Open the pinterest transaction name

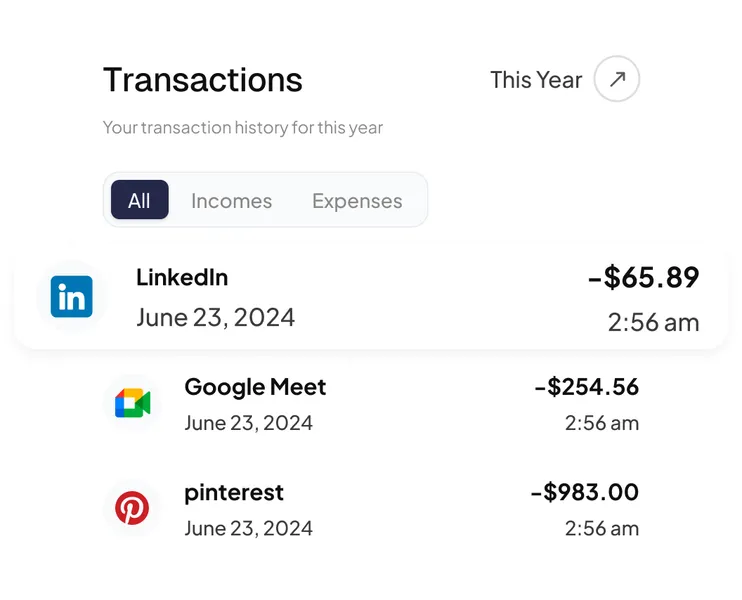point(234,492)
